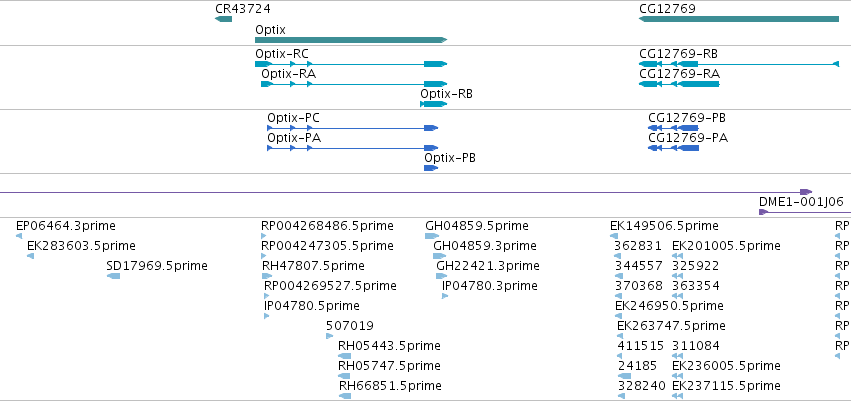Select the EK149506.5prime EST label
The image size is (851, 401).
click(x=664, y=226)
